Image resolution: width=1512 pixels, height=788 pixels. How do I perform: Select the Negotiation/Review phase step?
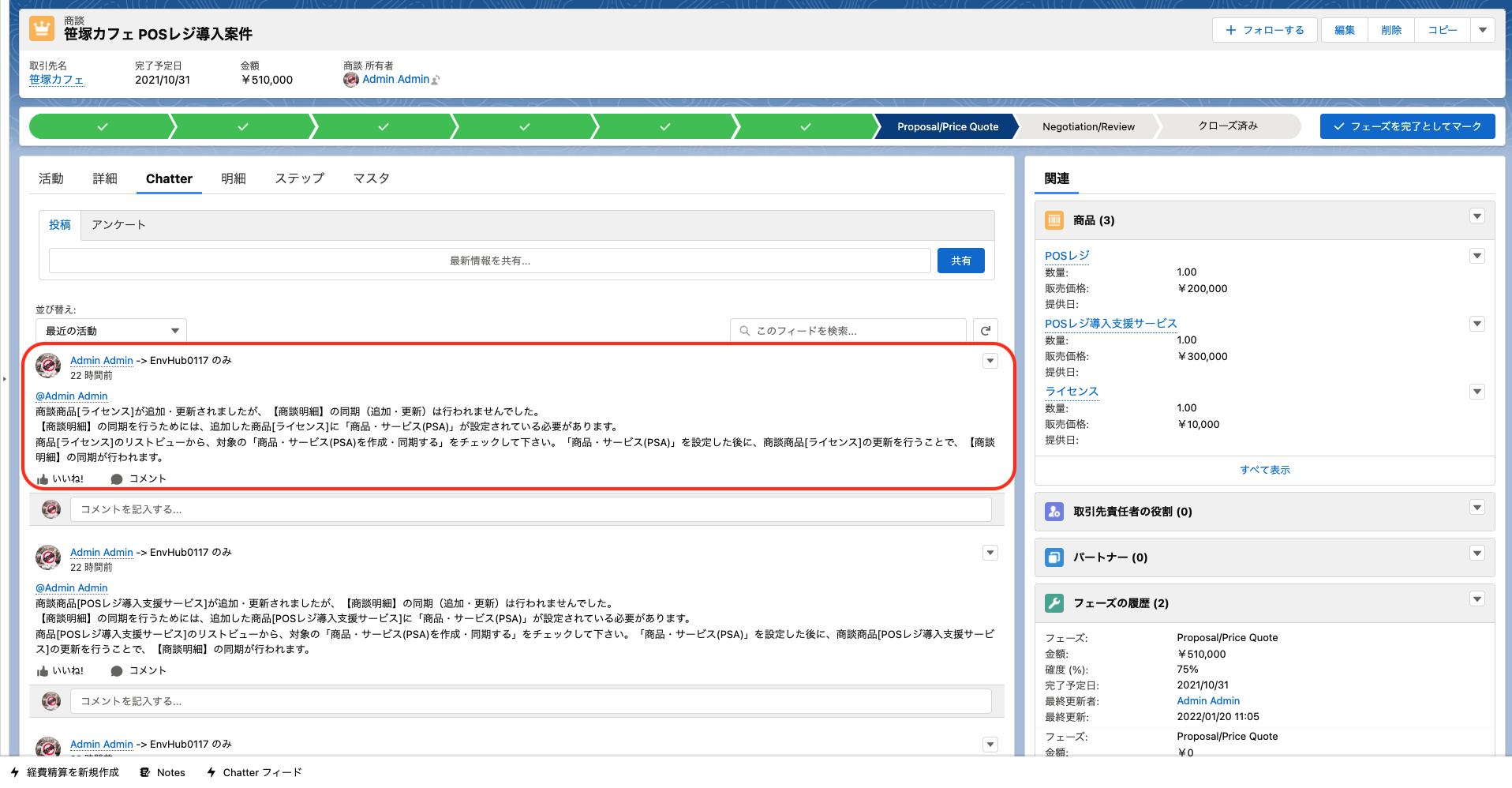tap(1088, 126)
